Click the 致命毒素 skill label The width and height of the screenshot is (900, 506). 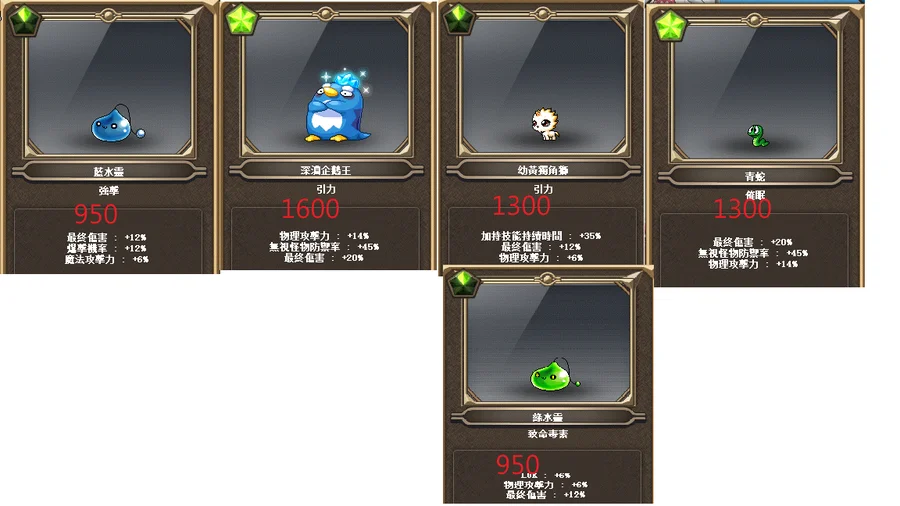tap(548, 434)
